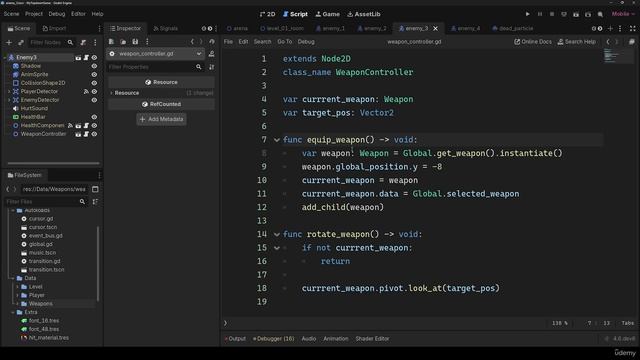Open the Shader Editor bottom panel

(372, 339)
